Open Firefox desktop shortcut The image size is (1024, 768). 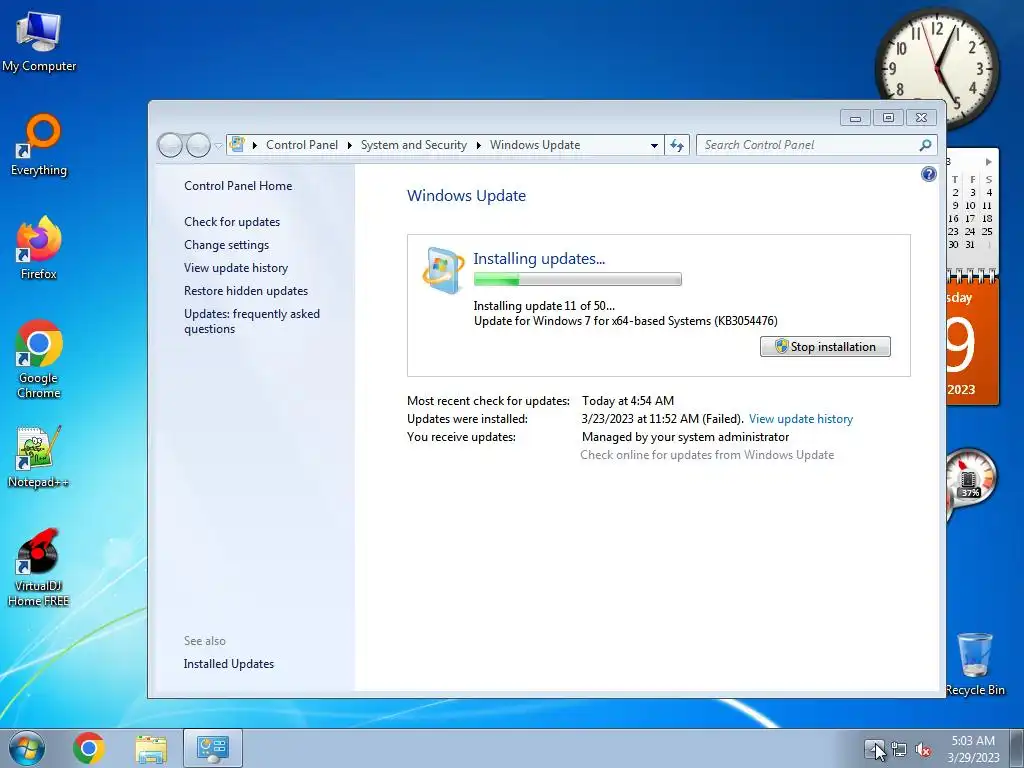click(39, 248)
